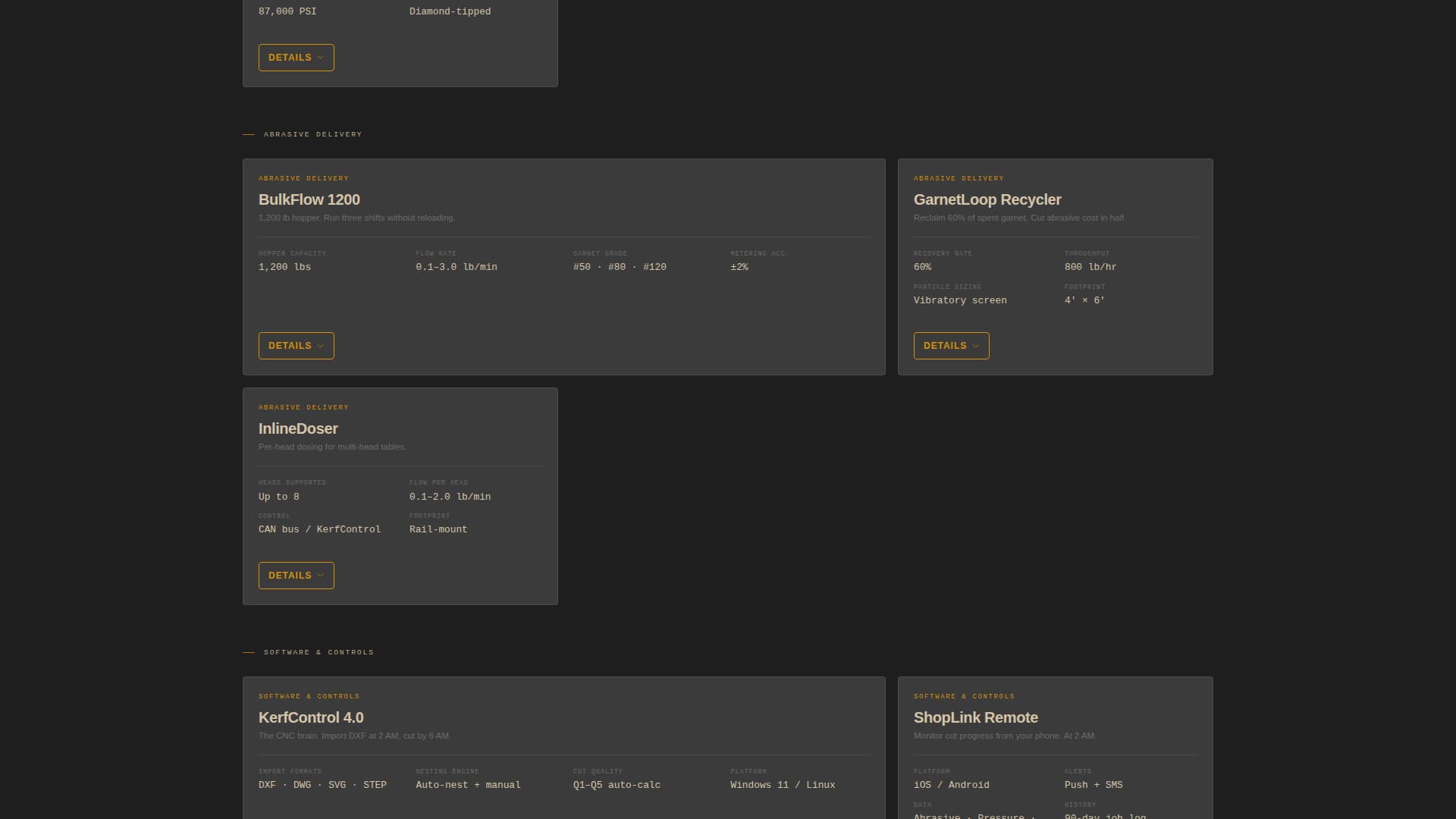
Task: Expand DETAILS on the InlineDoser card
Action: [x=296, y=575]
